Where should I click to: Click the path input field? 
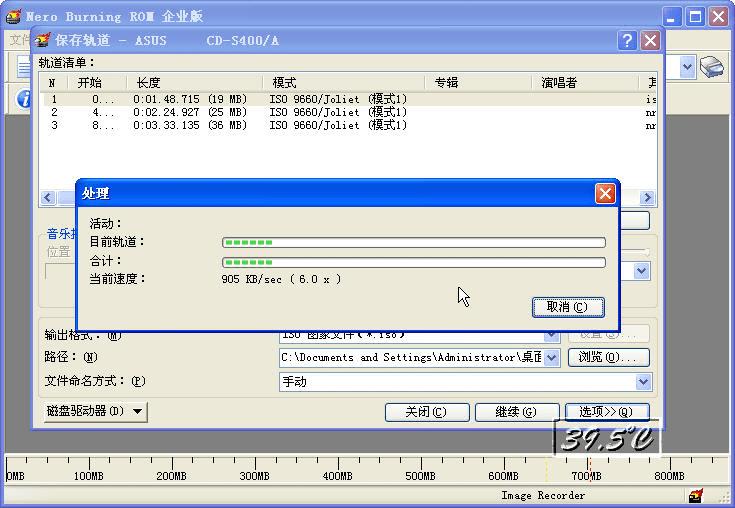click(412, 358)
